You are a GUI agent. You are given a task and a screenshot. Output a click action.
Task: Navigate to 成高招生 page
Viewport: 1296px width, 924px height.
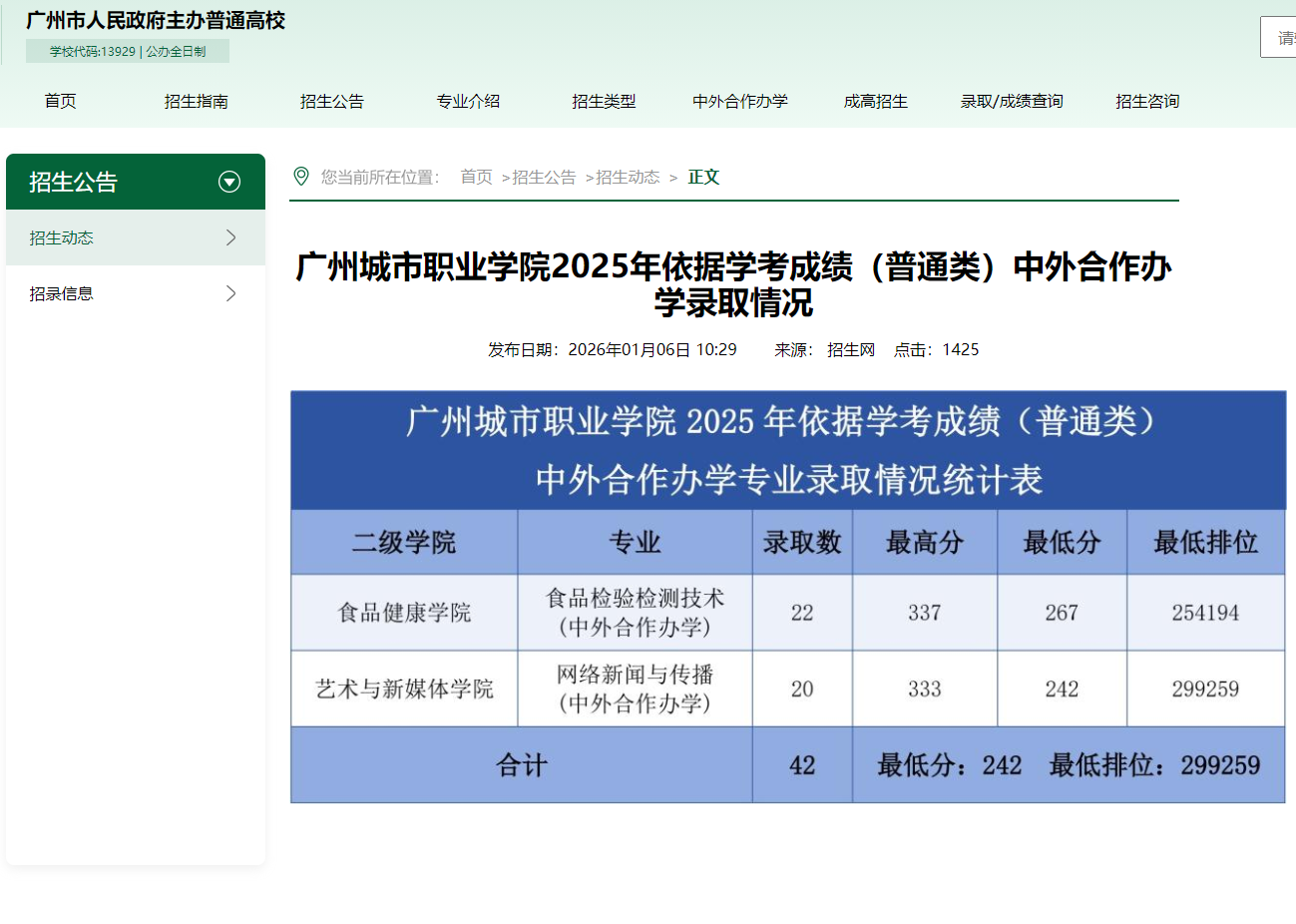click(x=875, y=101)
